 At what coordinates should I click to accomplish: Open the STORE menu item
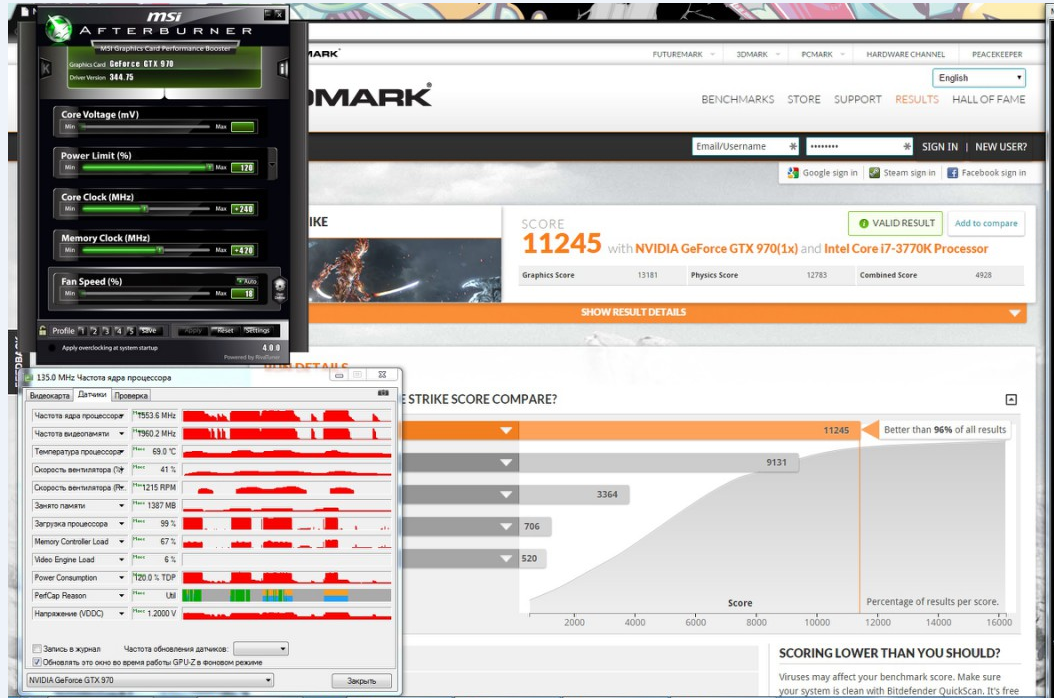pyautogui.click(x=803, y=100)
